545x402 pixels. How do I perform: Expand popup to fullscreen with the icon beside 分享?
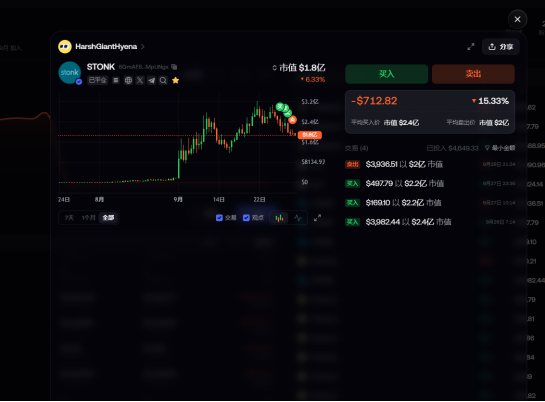[471, 47]
